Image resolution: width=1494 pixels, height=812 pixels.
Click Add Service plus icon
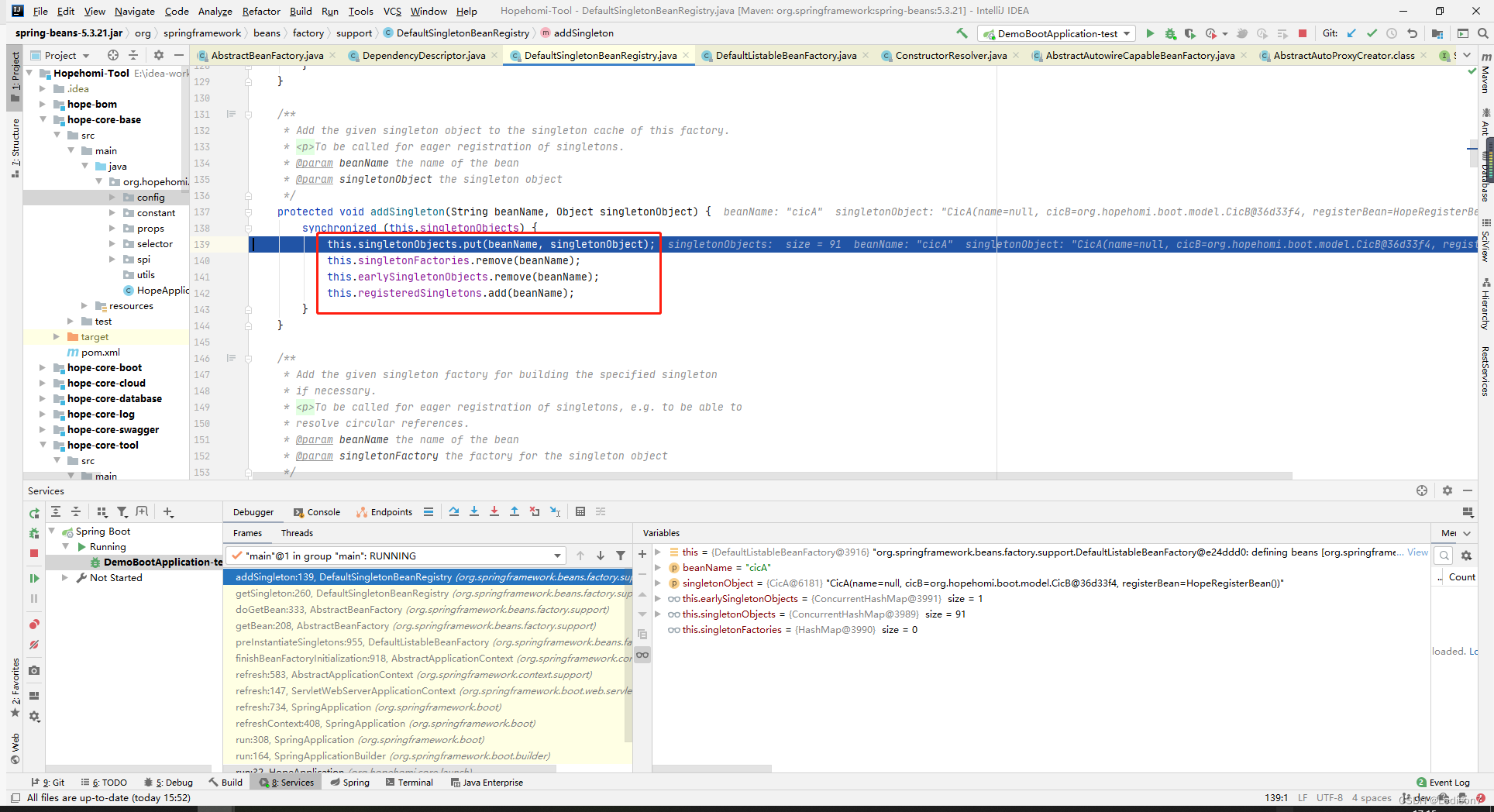click(x=168, y=511)
